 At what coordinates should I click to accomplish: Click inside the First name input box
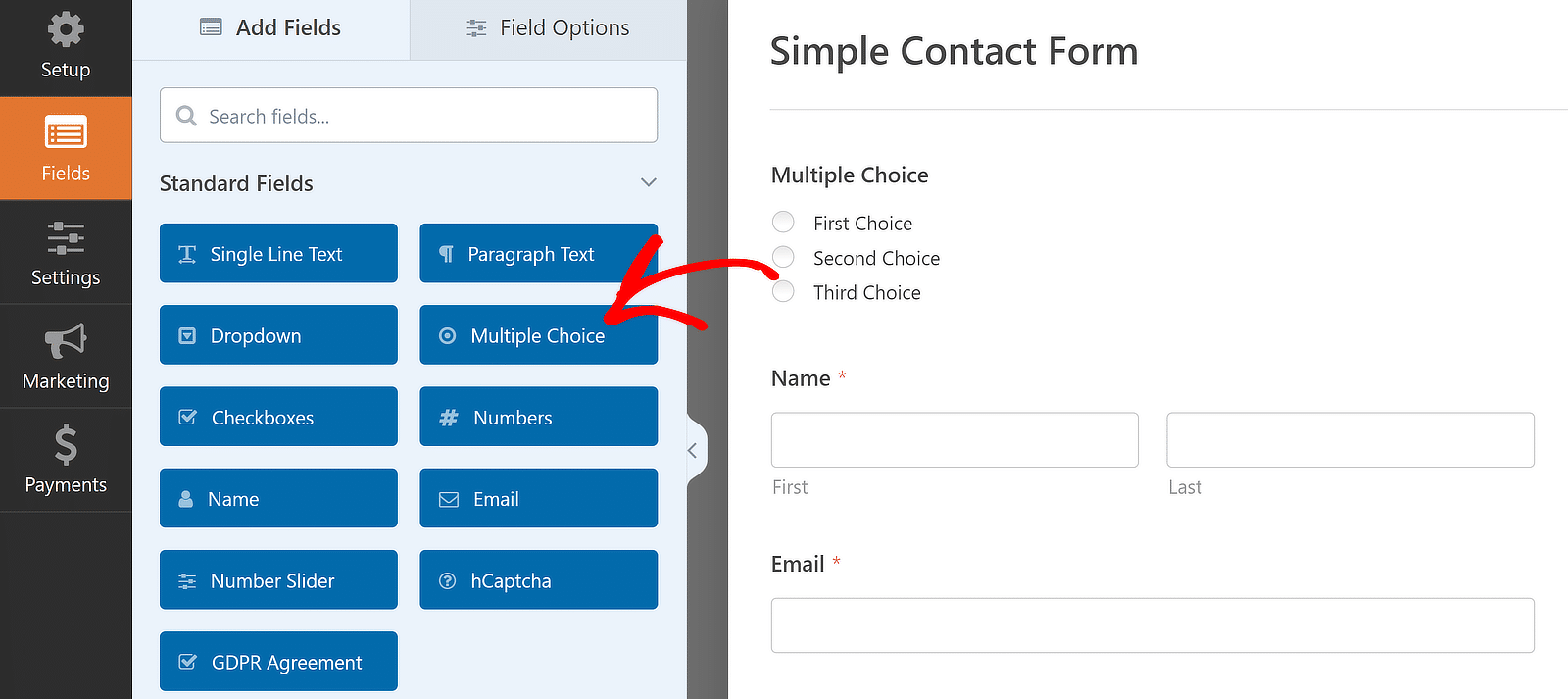[x=954, y=439]
